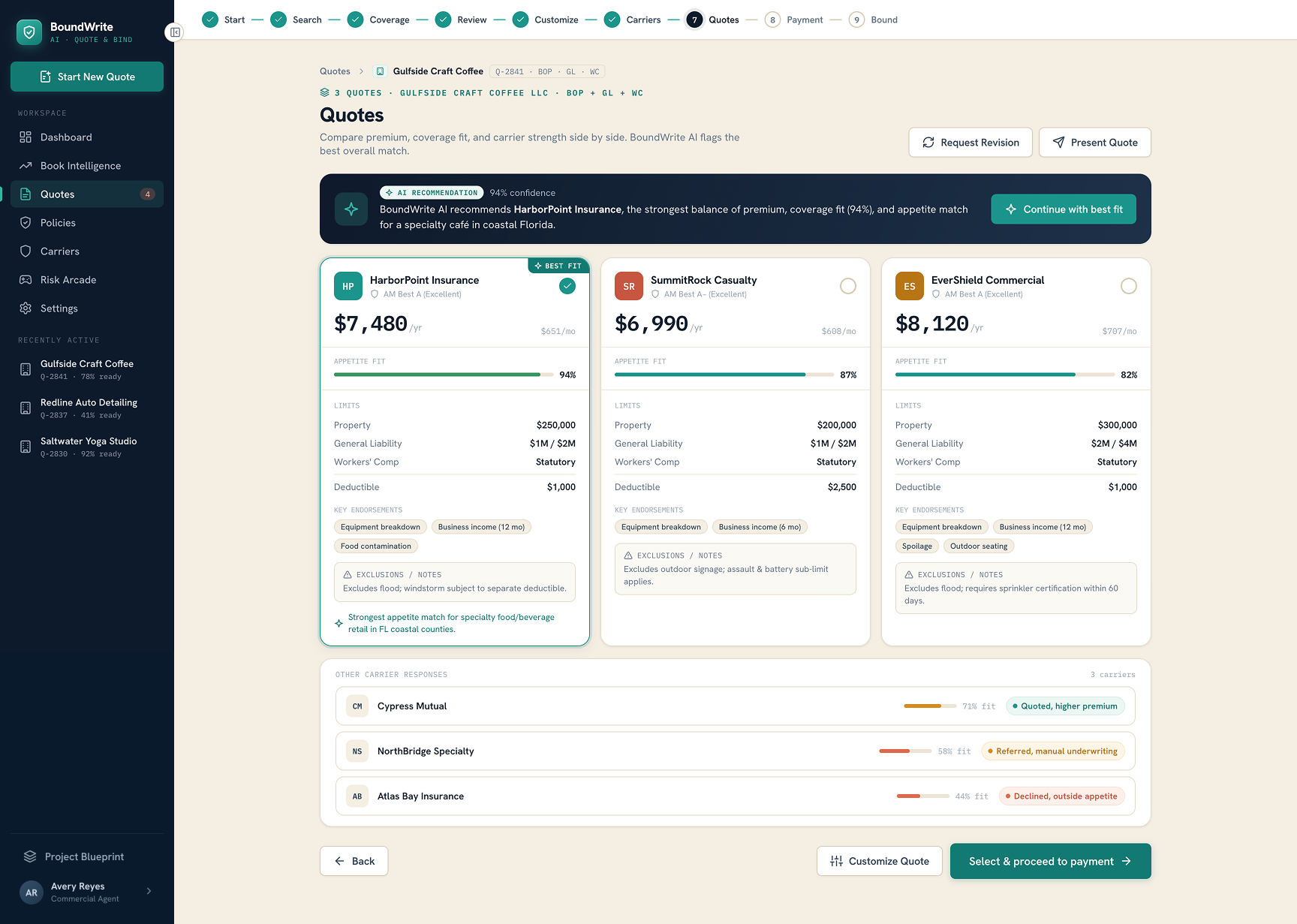The height and width of the screenshot is (924, 1297).
Task: Launch Risk Arcade
Action: pyautogui.click(x=87, y=280)
